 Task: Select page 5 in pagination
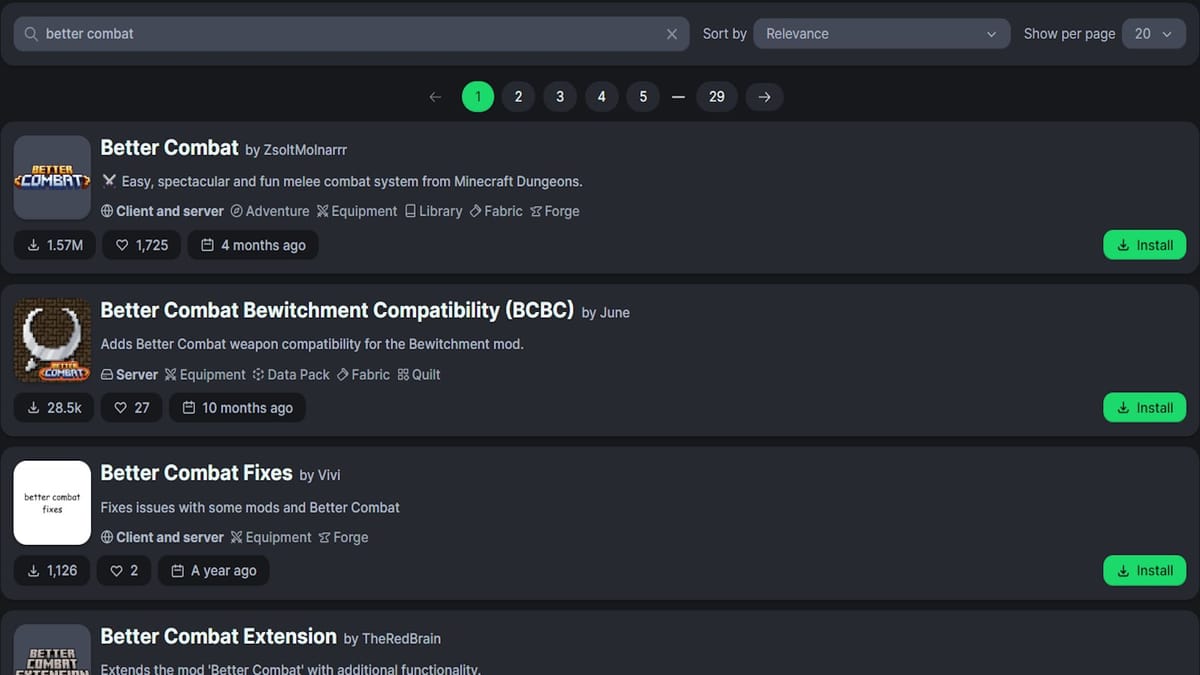(x=643, y=97)
